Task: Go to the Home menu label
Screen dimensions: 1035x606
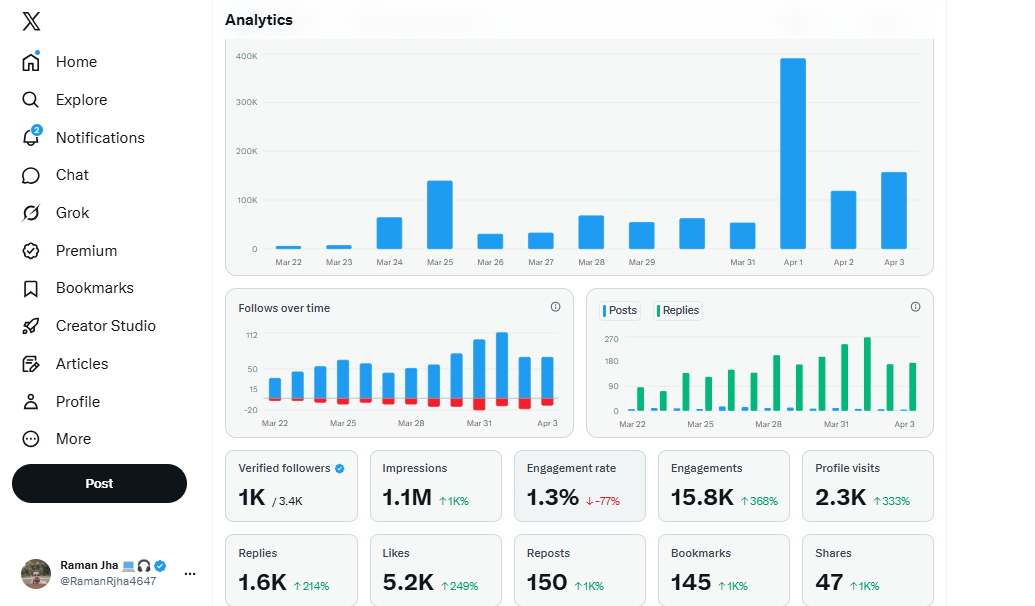Action: click(77, 62)
